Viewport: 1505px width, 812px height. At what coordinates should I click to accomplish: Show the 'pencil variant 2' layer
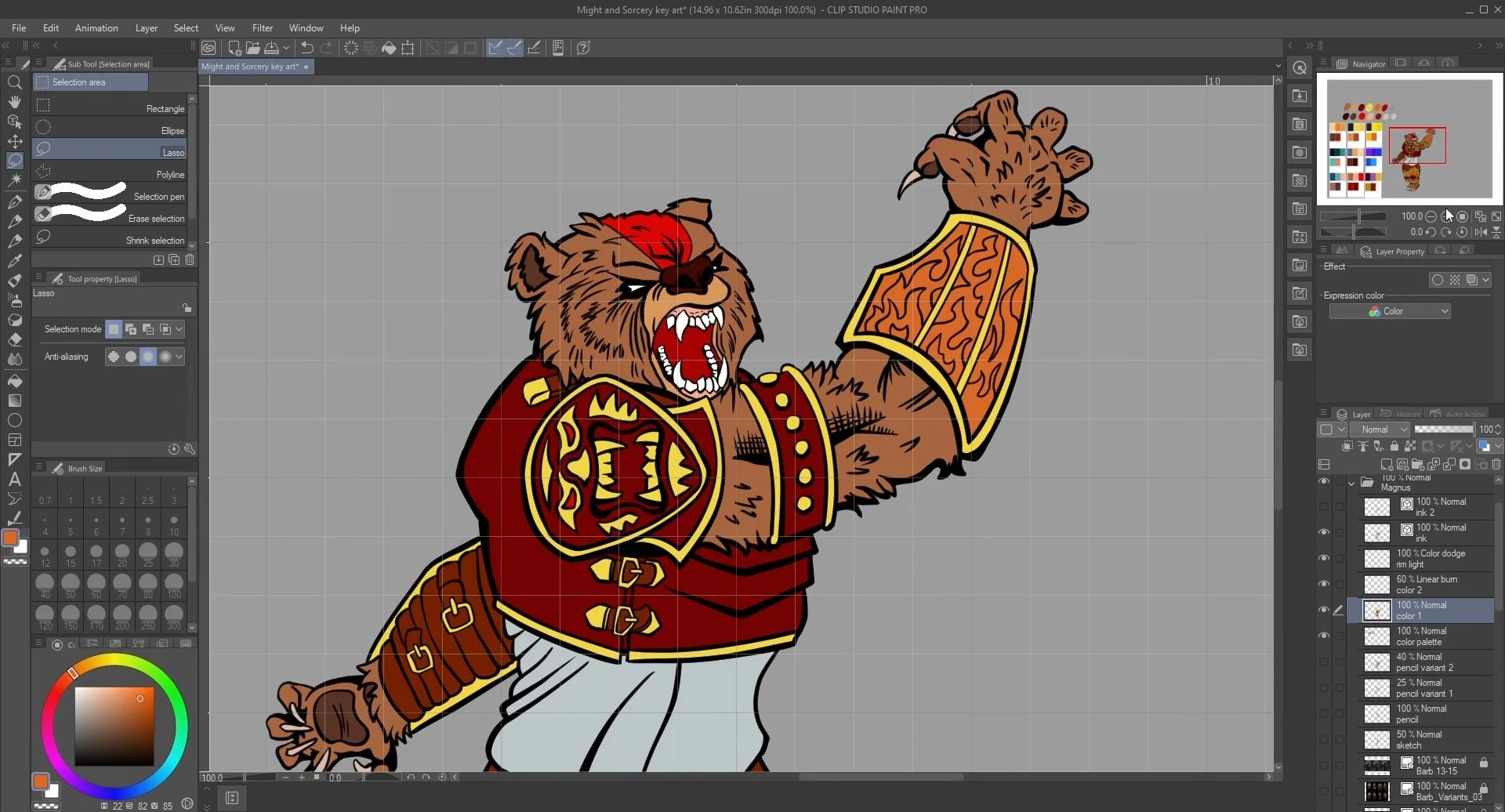tap(1325, 662)
